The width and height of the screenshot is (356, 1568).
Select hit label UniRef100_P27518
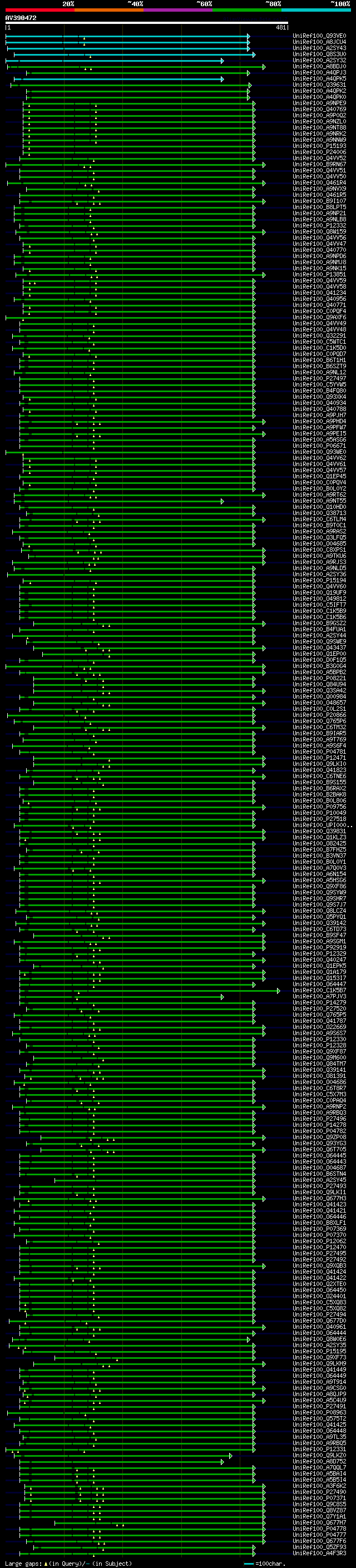point(319,819)
